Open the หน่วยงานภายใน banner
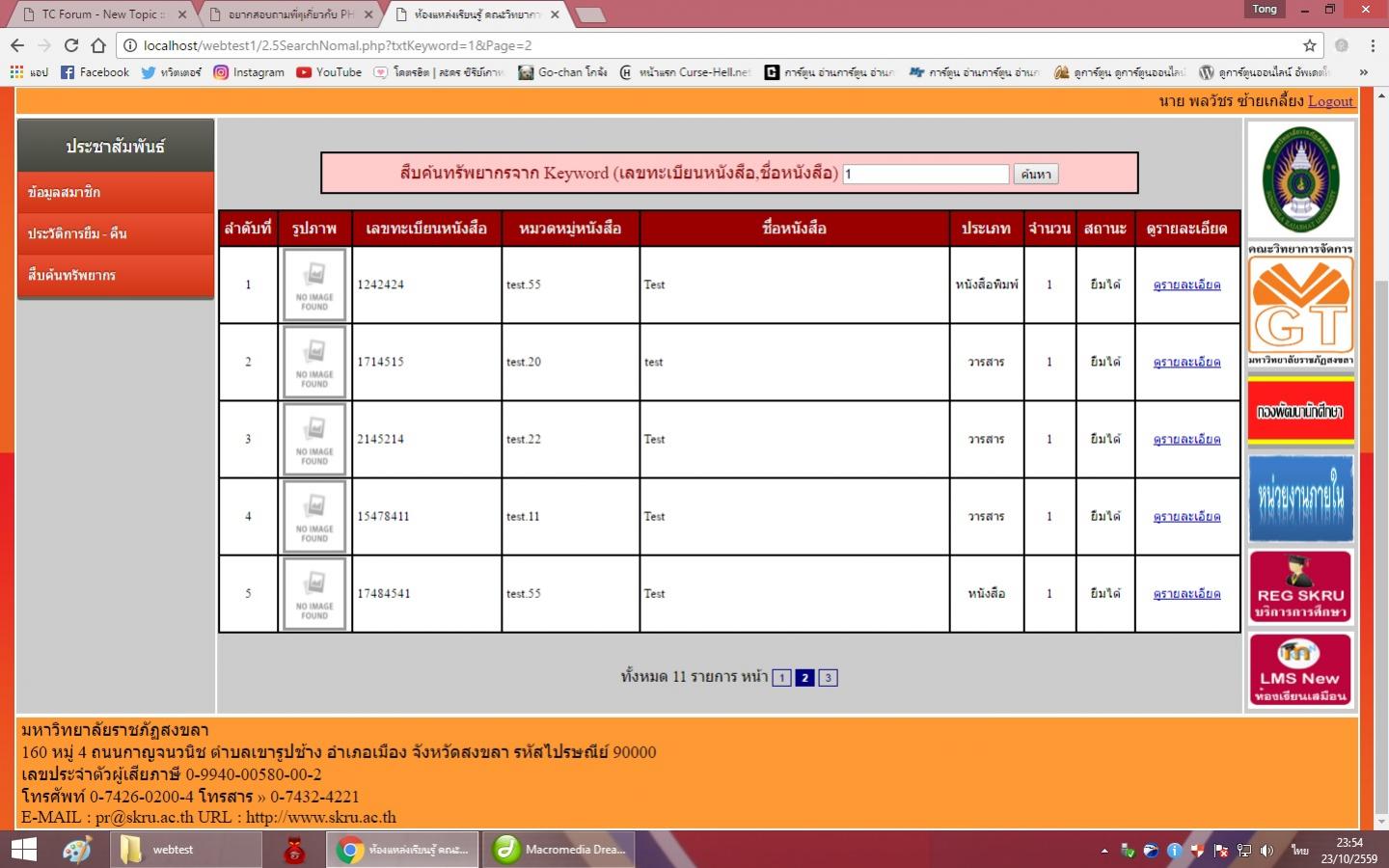The height and width of the screenshot is (868, 1389). pyautogui.click(x=1300, y=499)
